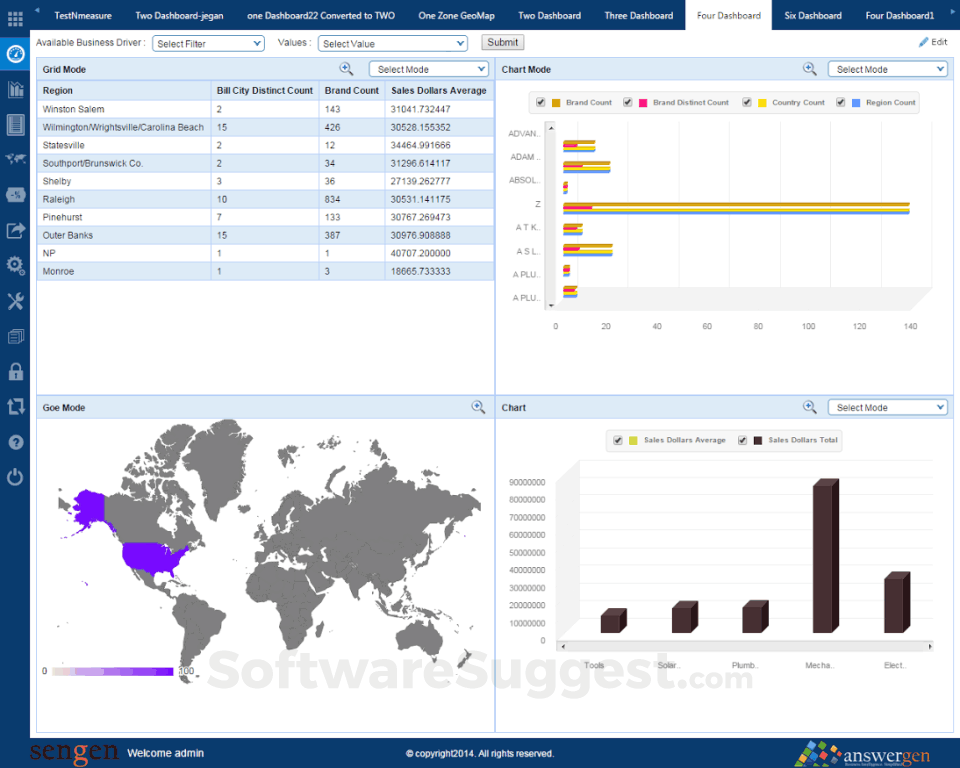The height and width of the screenshot is (768, 960).
Task: Uncheck the Brand Count legend checkbox
Action: [x=541, y=102]
